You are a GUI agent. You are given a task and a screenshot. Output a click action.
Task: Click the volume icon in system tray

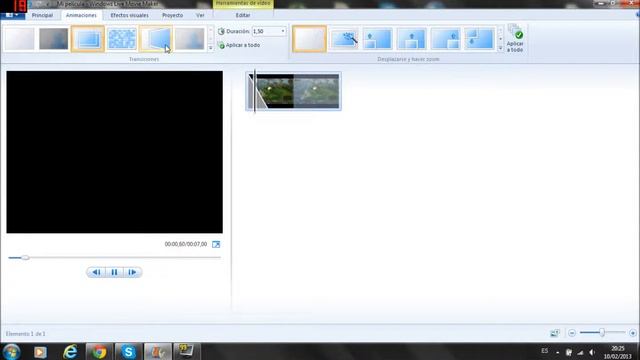click(593, 352)
